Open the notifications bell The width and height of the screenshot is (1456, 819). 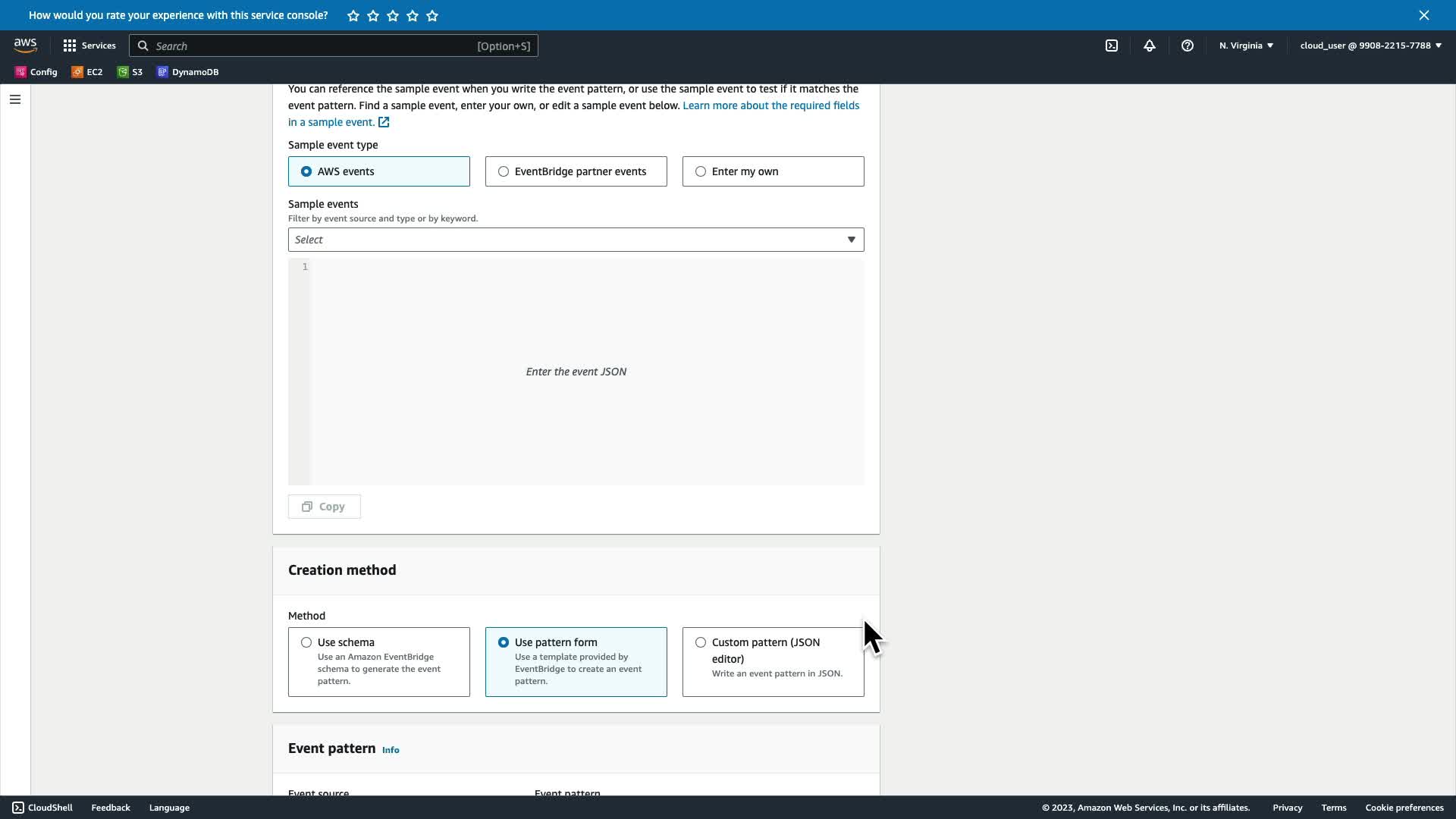pyautogui.click(x=1150, y=45)
